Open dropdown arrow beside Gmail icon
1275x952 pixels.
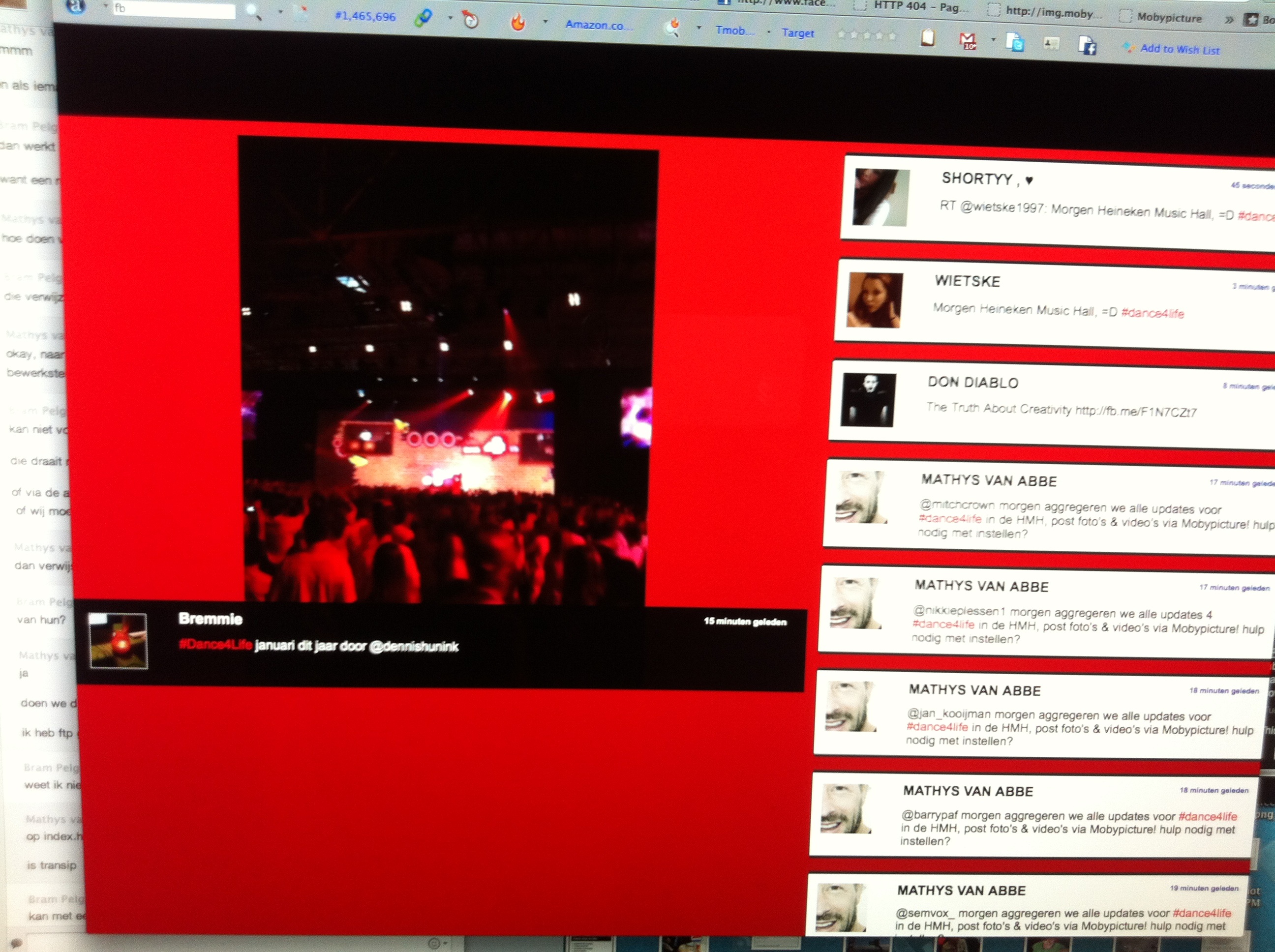tap(993, 40)
